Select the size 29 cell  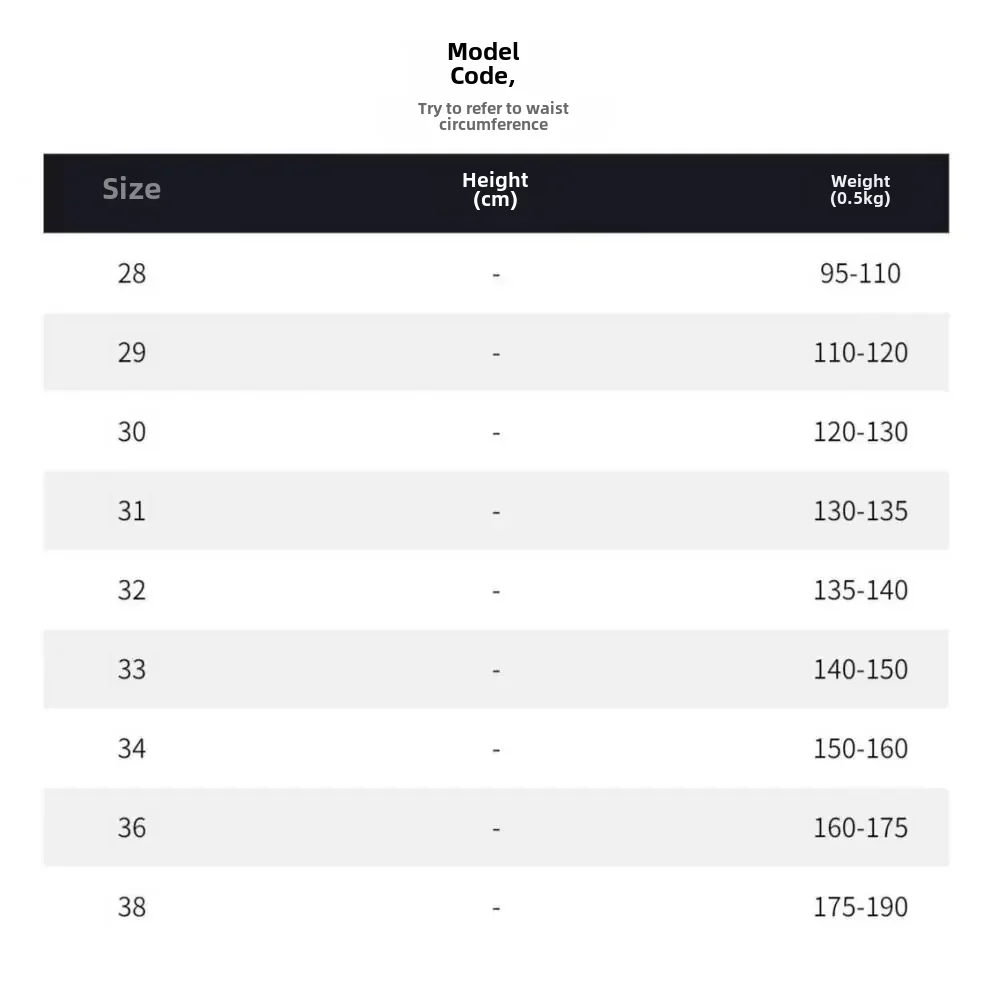pyautogui.click(x=132, y=352)
